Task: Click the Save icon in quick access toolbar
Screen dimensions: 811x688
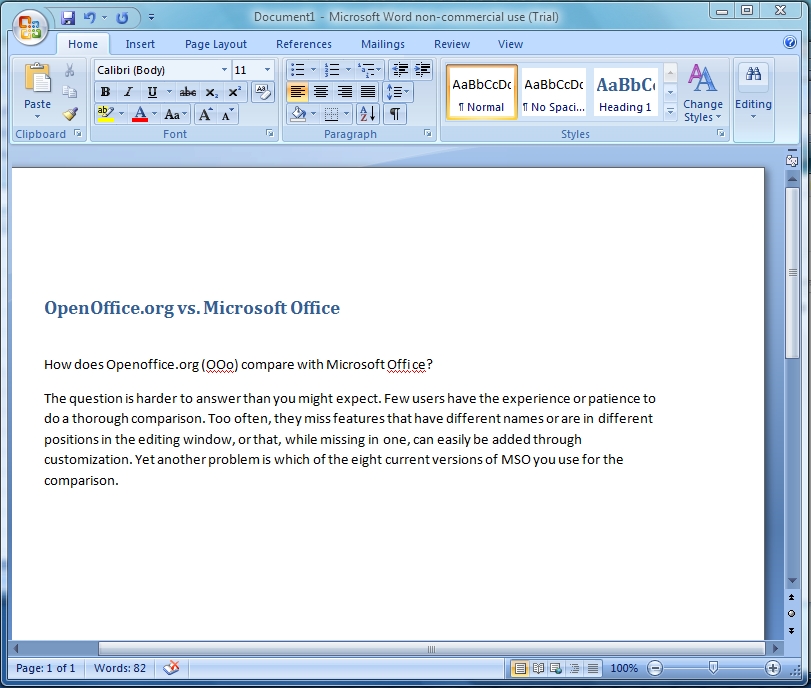Action: pos(68,18)
